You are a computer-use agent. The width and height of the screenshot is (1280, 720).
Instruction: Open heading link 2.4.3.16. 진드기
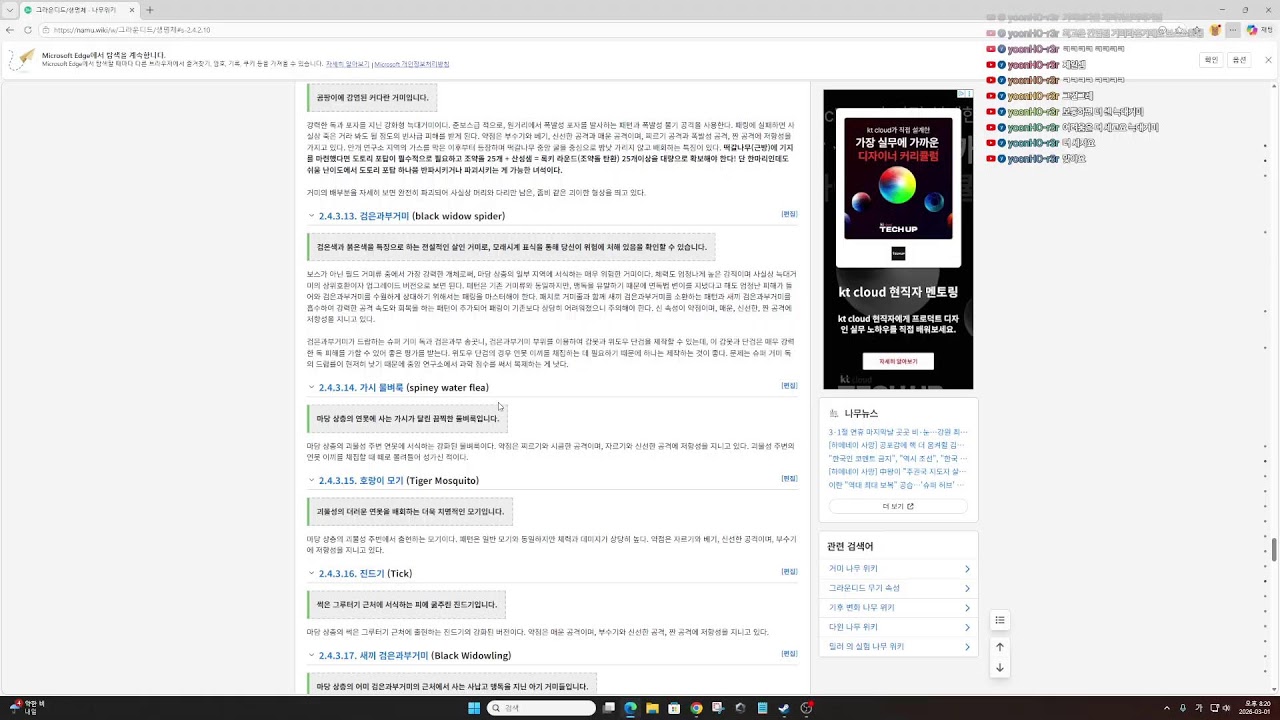point(351,573)
